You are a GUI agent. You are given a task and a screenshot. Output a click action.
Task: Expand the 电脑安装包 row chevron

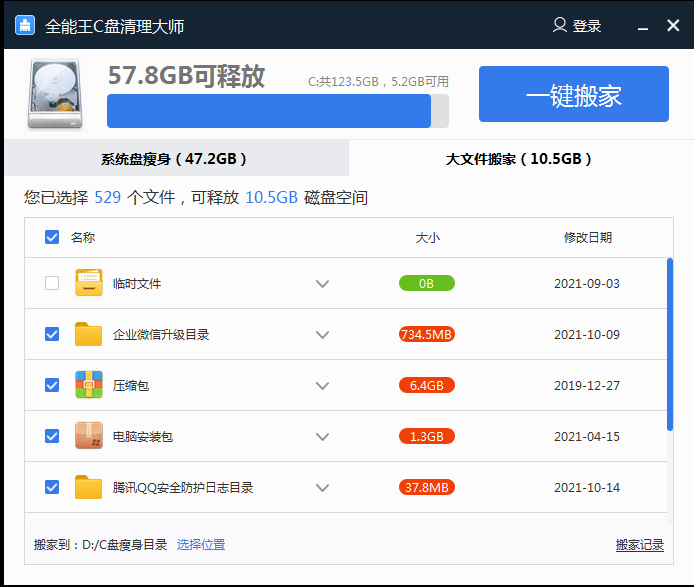pyautogui.click(x=322, y=436)
